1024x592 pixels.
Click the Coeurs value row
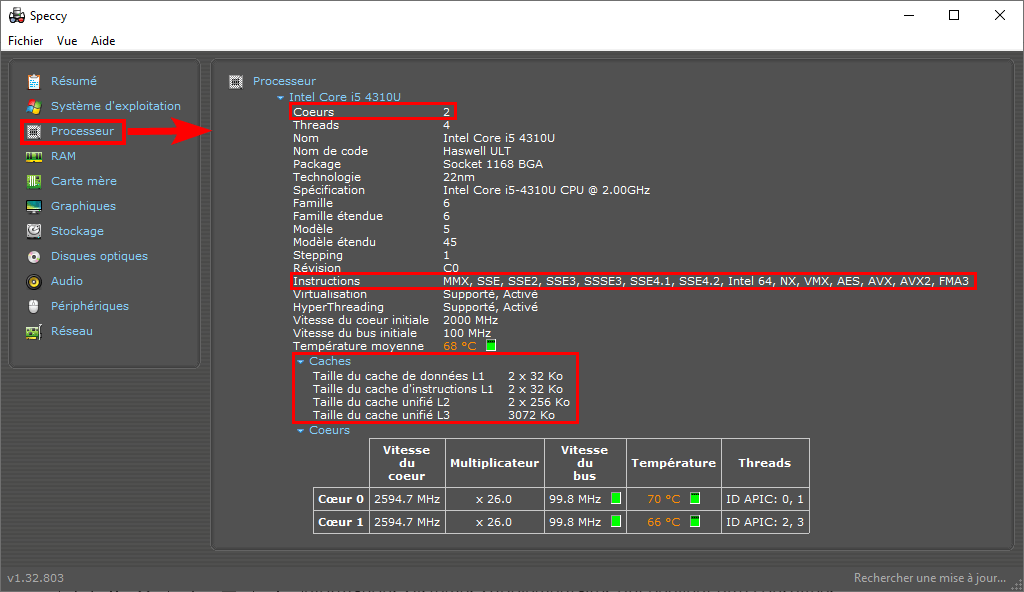(x=372, y=112)
